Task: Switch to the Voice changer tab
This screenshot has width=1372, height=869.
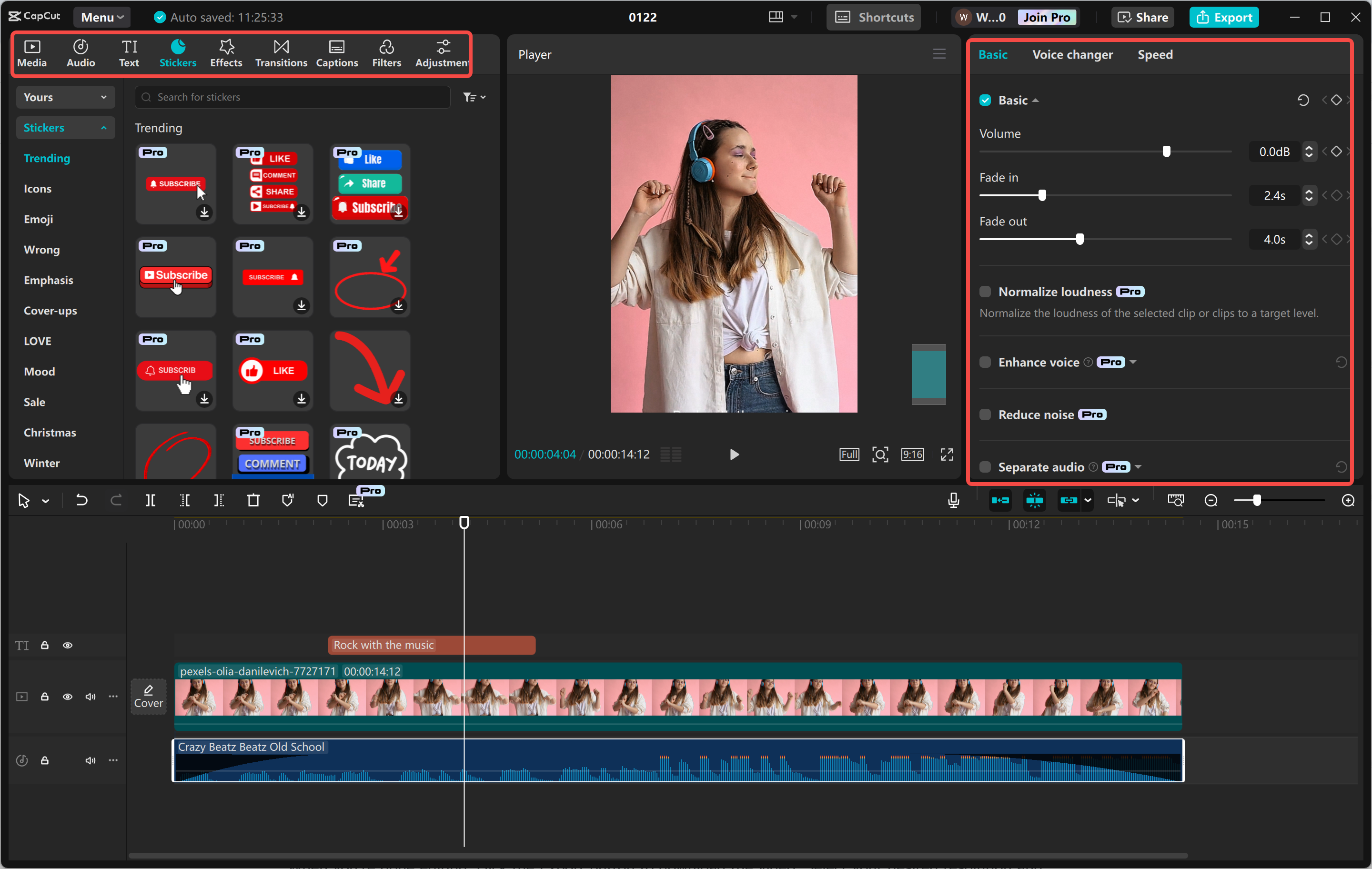Action: [x=1072, y=54]
